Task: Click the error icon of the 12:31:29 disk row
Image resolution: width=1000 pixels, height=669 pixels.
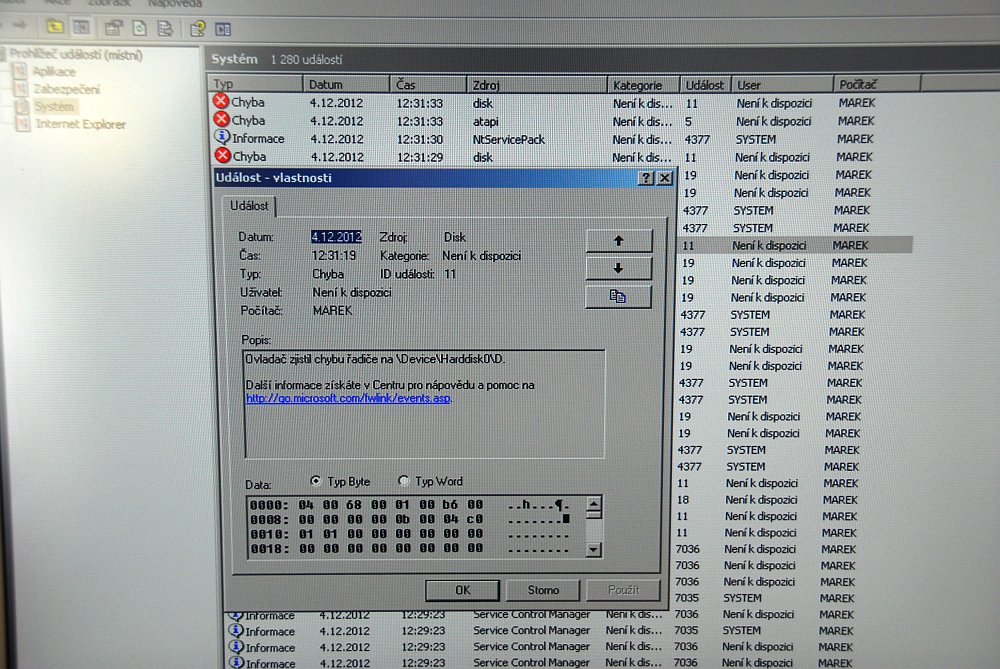Action: (223, 155)
